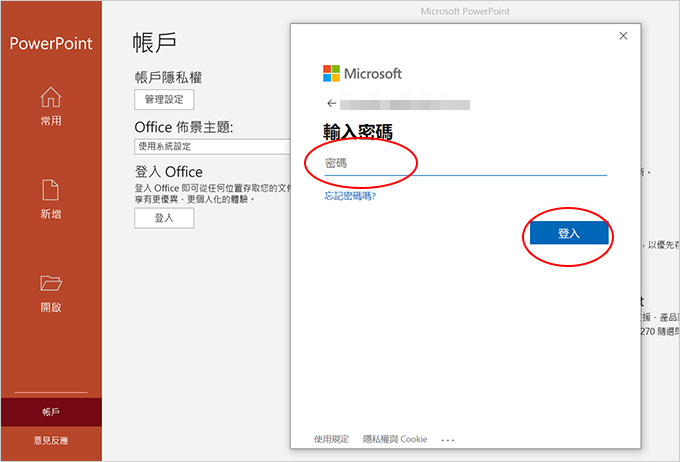This screenshot has width=680, height=462.
Task: Select the 帳戶 tab in sidebar
Action: pyautogui.click(x=51, y=412)
